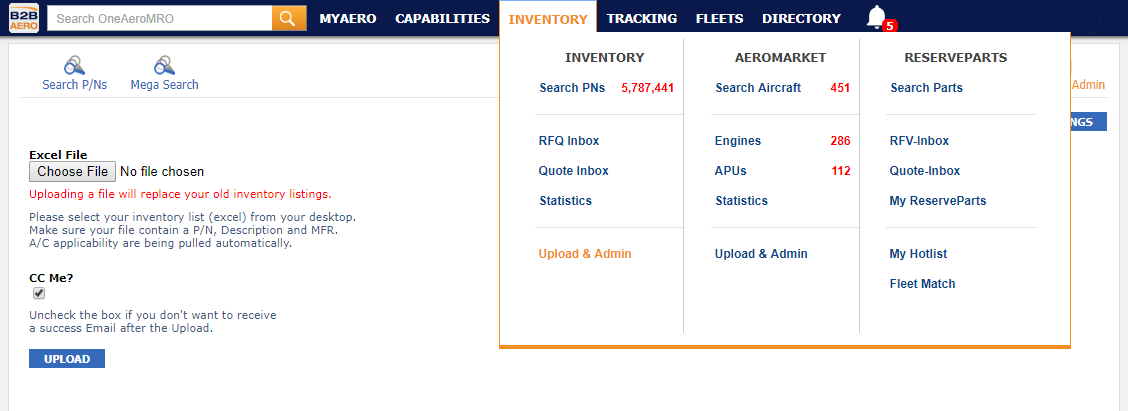This screenshot has height=411, width=1128.
Task: Open Statistics under Aeromarket column
Action: click(742, 201)
